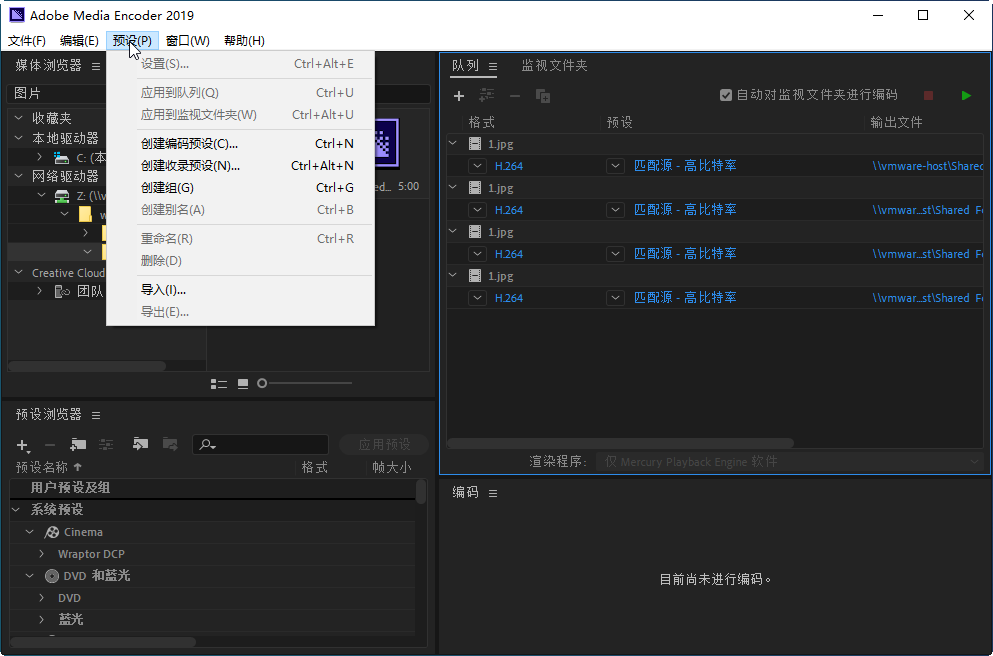Switch Media Browser to thumbnail view

pyautogui.click(x=243, y=384)
